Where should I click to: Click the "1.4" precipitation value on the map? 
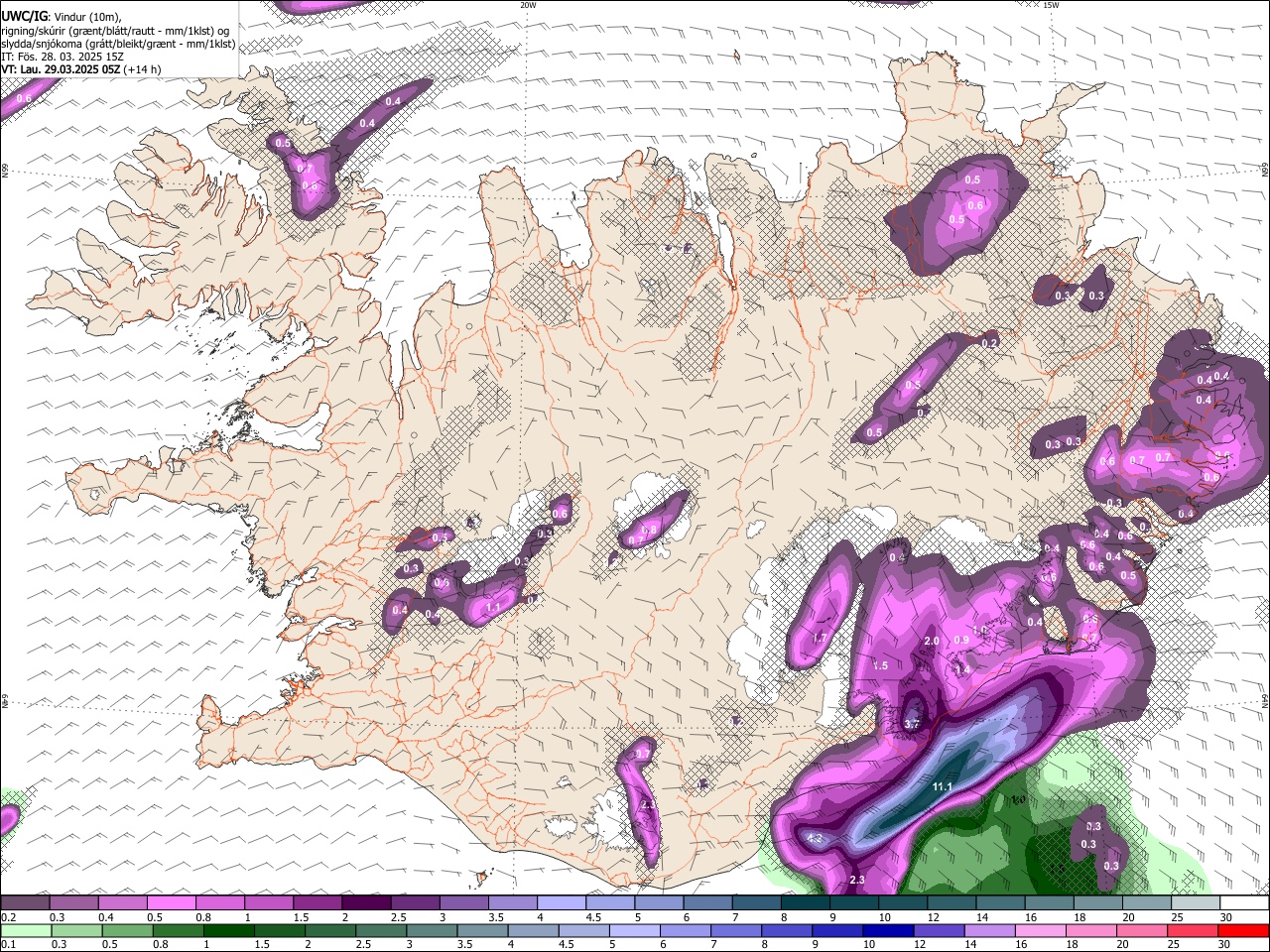click(961, 670)
